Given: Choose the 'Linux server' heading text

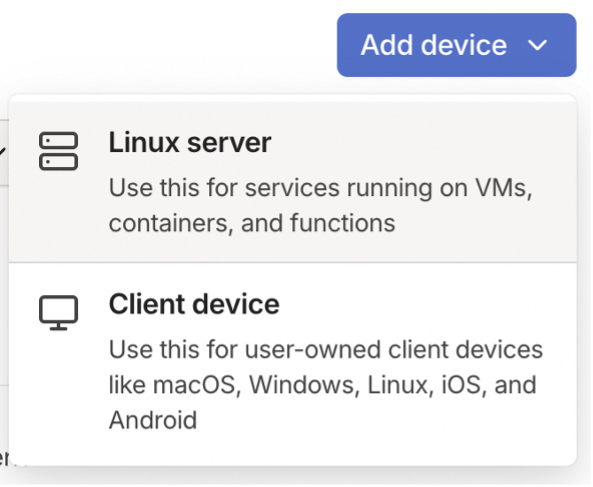Looking at the screenshot, I should [190, 143].
